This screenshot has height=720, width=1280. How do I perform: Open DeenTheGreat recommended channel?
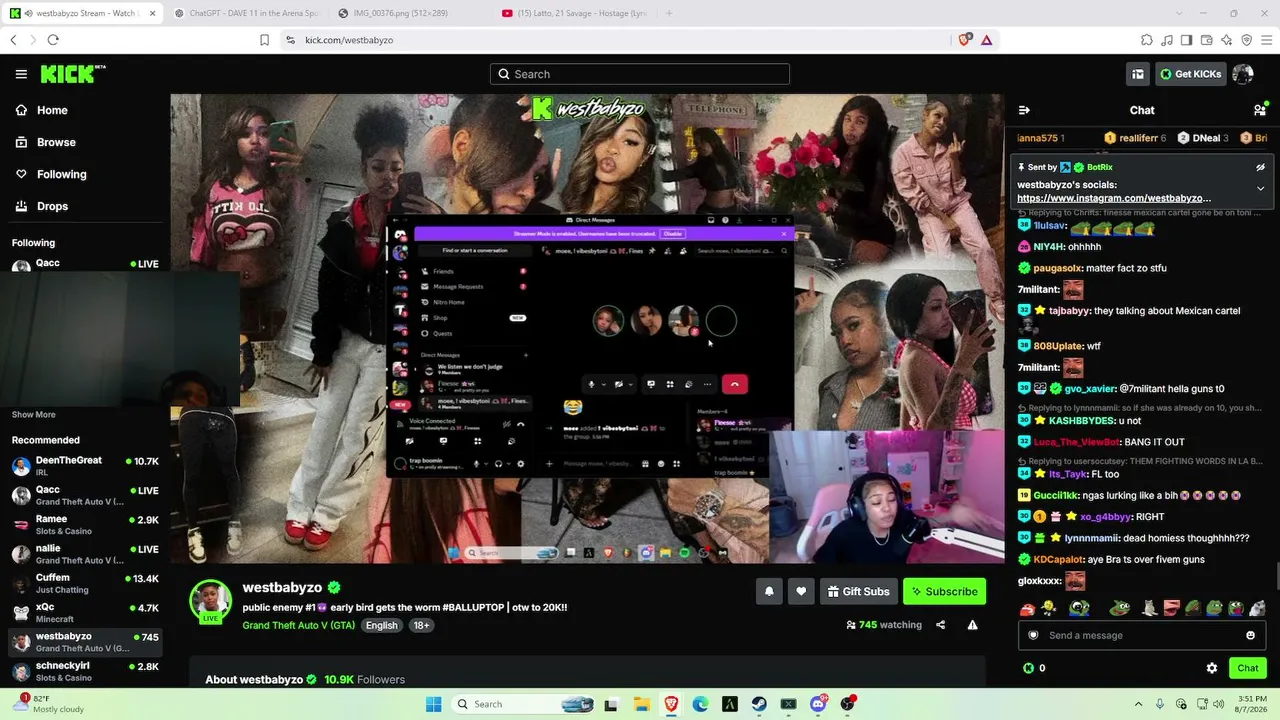pos(84,466)
